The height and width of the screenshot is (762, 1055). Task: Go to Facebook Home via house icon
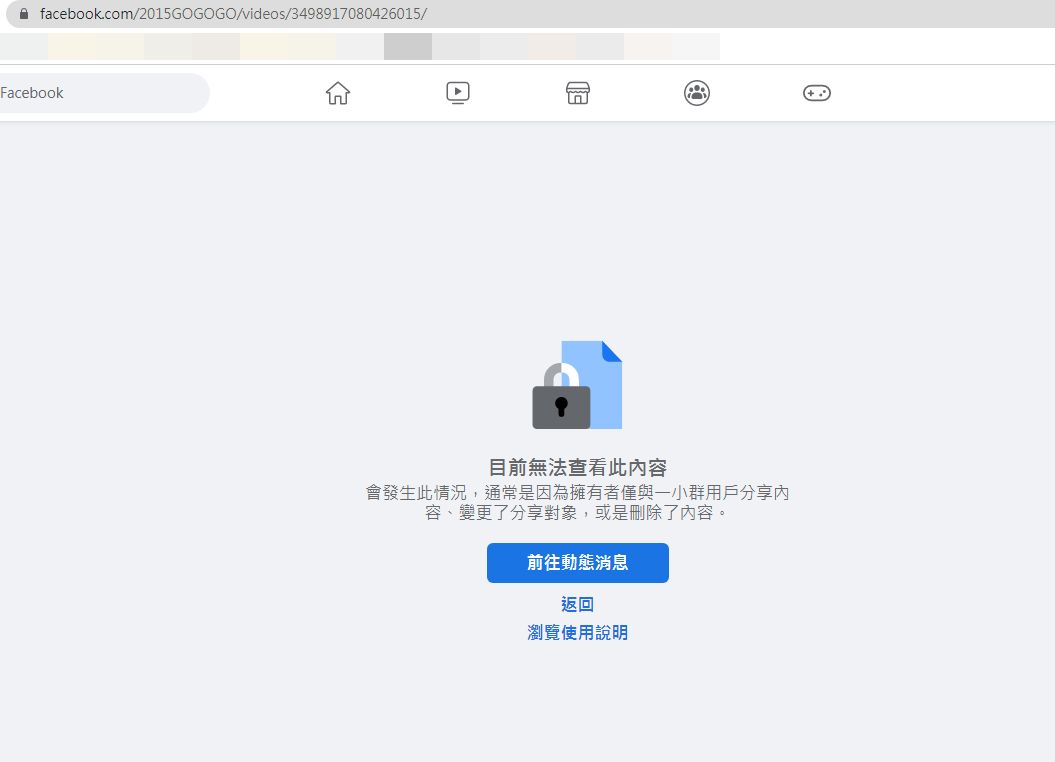338,93
